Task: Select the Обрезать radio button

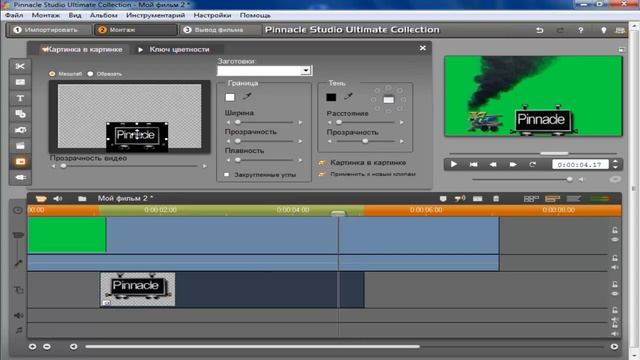Action: click(90, 74)
